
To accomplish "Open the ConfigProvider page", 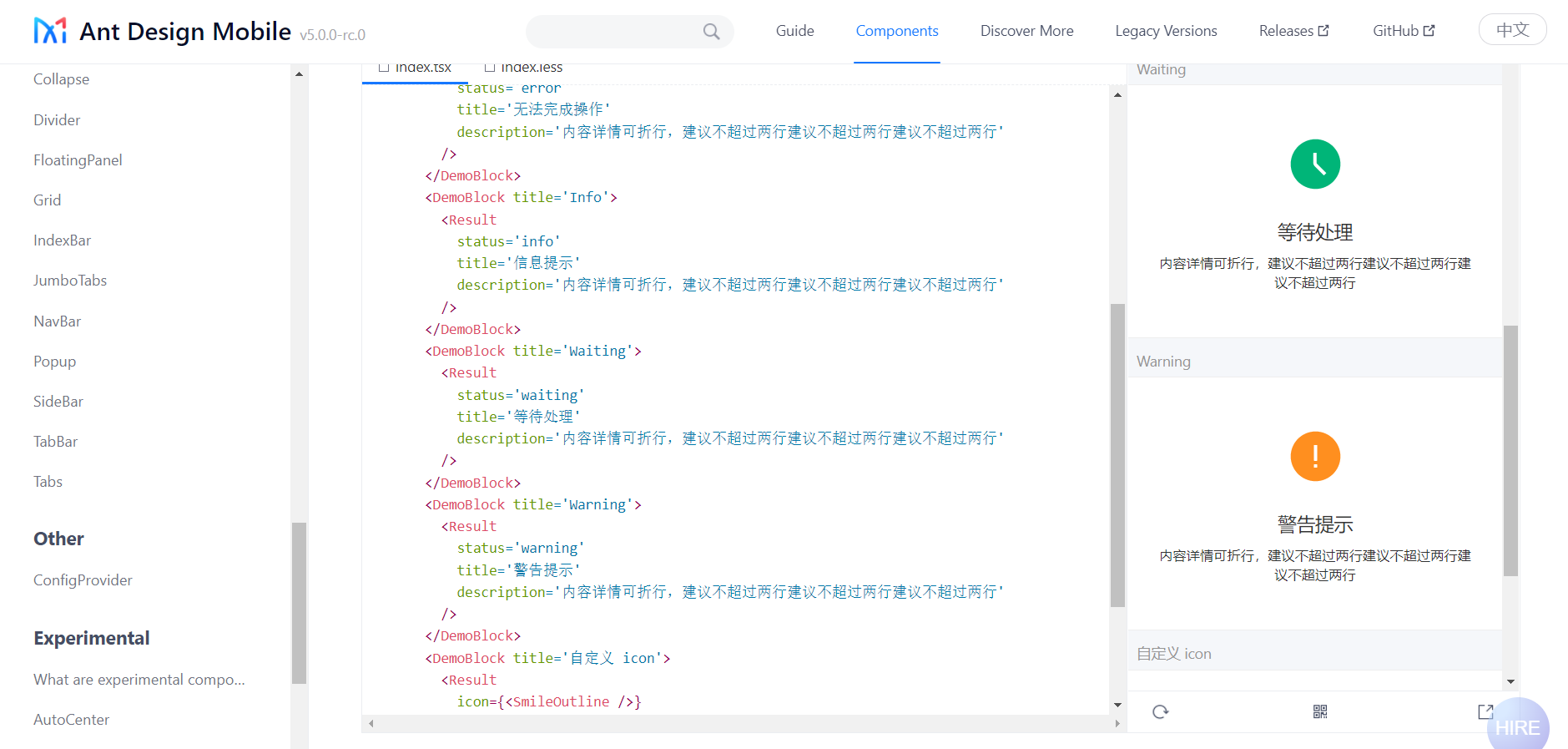I will click(83, 580).
